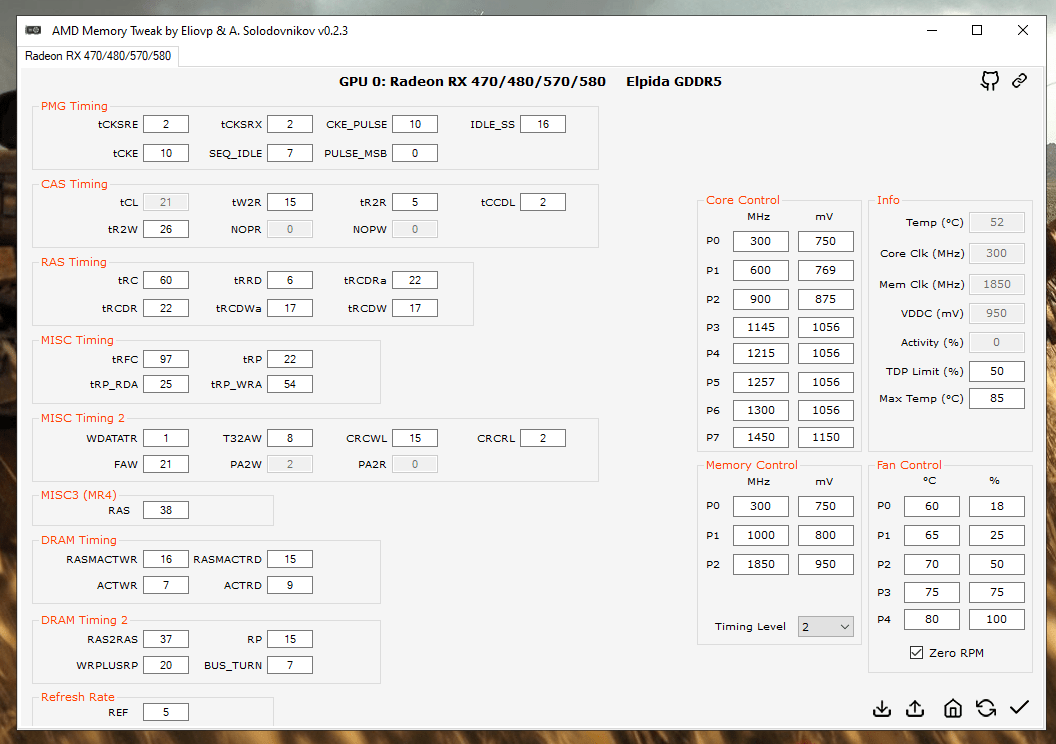
Task: Click Core Control P0 MHz field
Action: (x=760, y=241)
